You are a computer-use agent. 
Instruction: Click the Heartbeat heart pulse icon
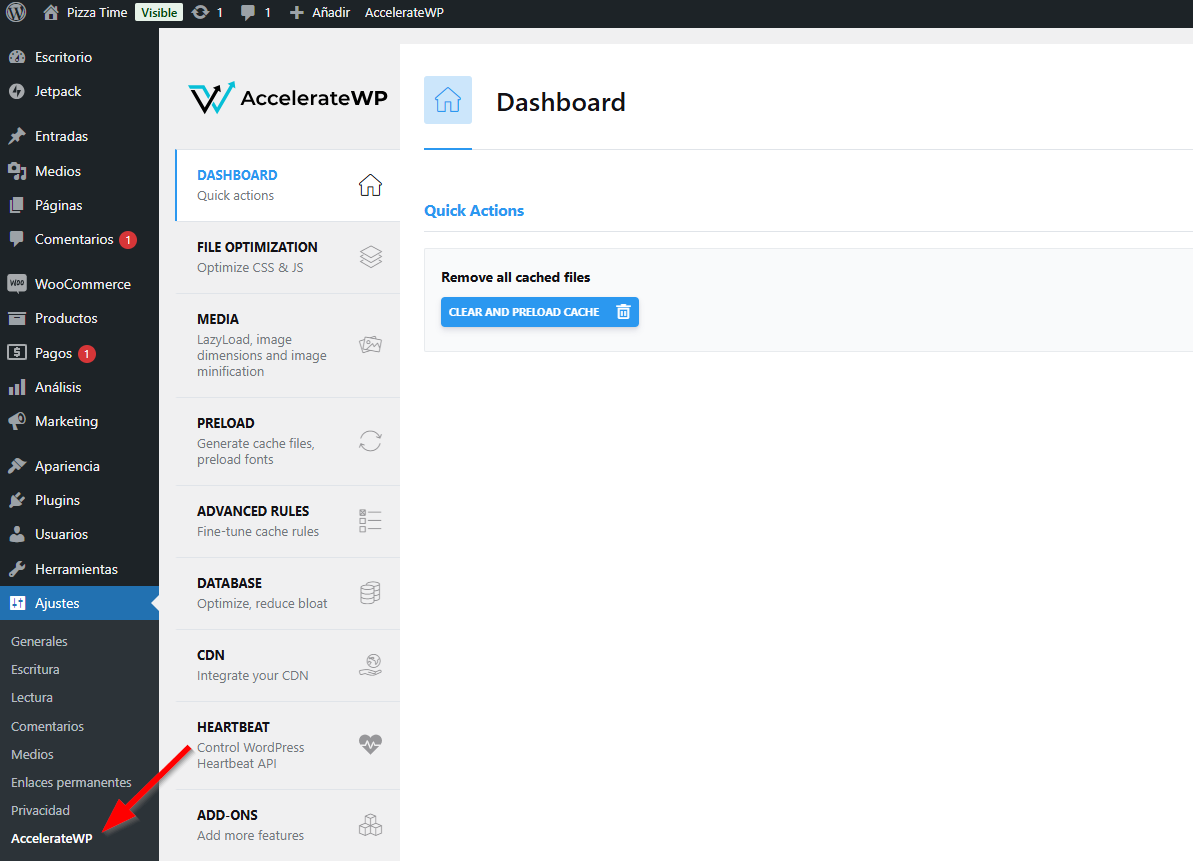pyautogui.click(x=371, y=744)
